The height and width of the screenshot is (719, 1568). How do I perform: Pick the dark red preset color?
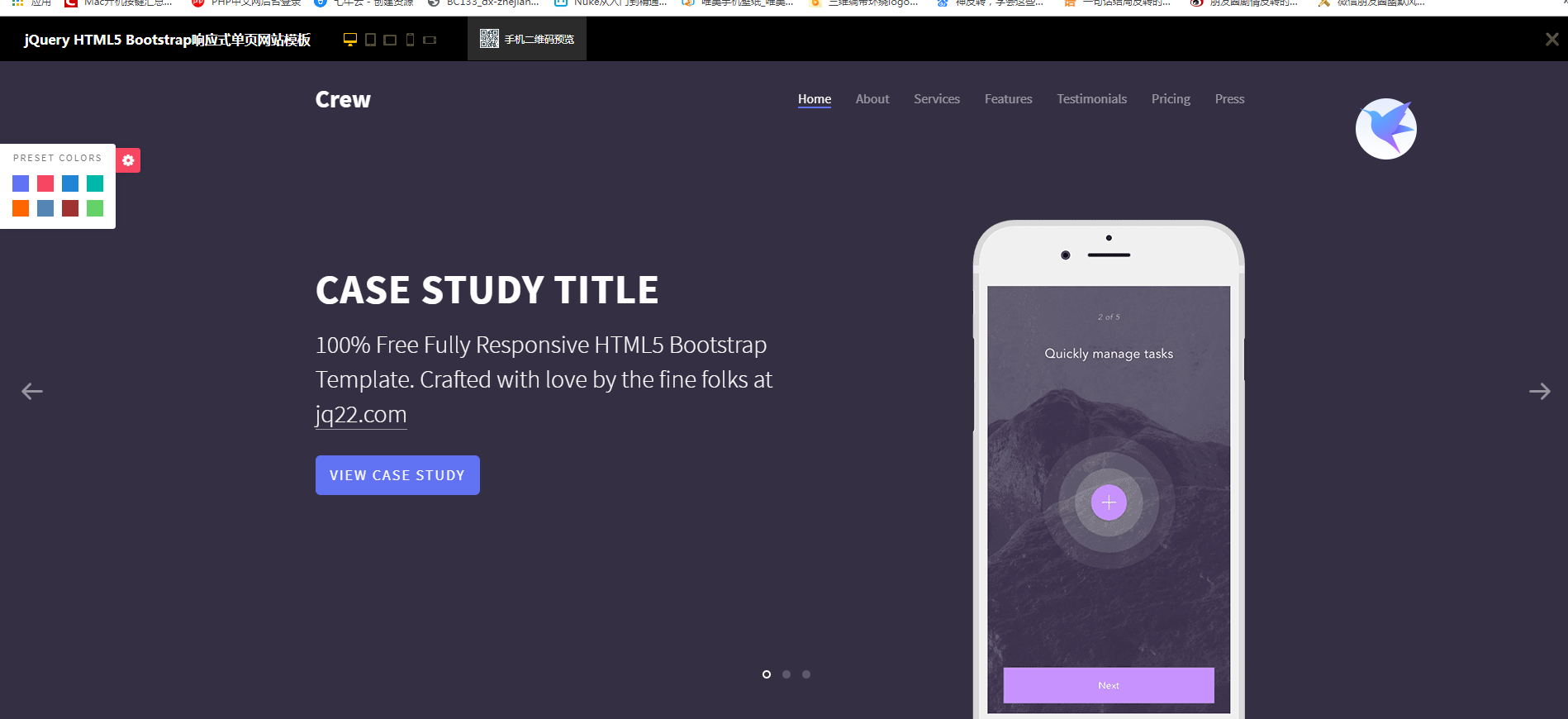click(70, 208)
